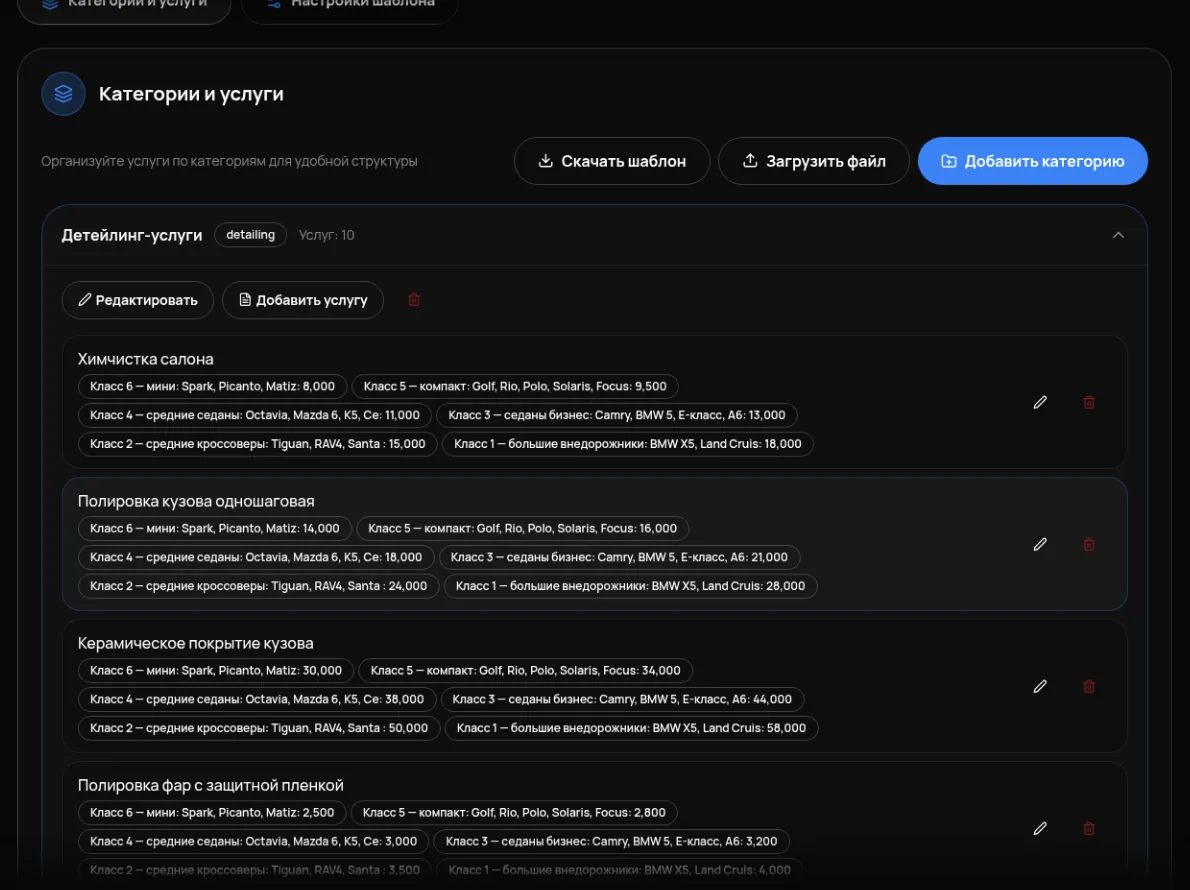Delete the Полировка фар с защитной пленкой service
The image size is (1190, 890).
[x=1089, y=828]
